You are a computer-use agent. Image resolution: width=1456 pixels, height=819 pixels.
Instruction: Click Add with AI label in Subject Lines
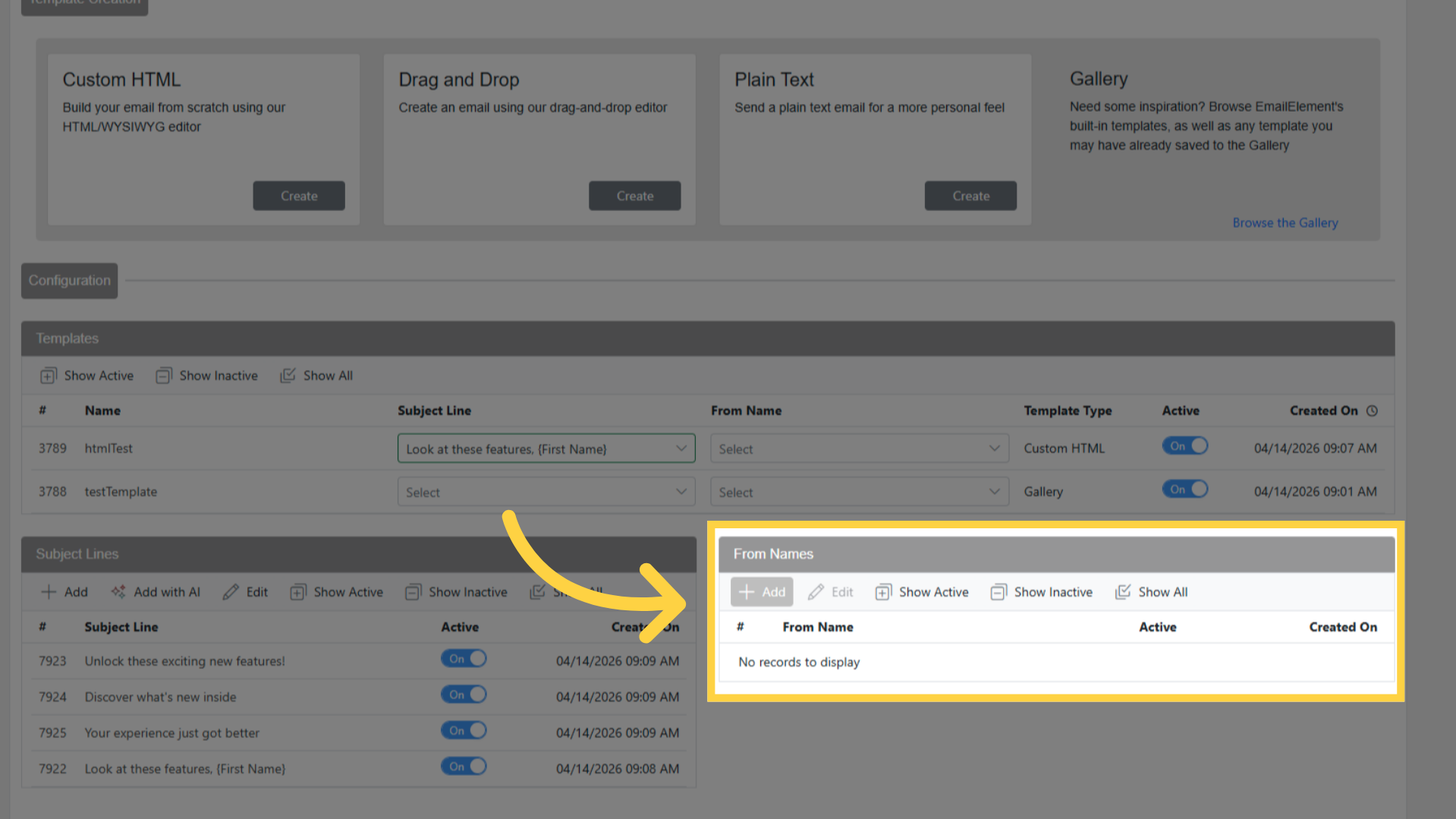pos(167,592)
